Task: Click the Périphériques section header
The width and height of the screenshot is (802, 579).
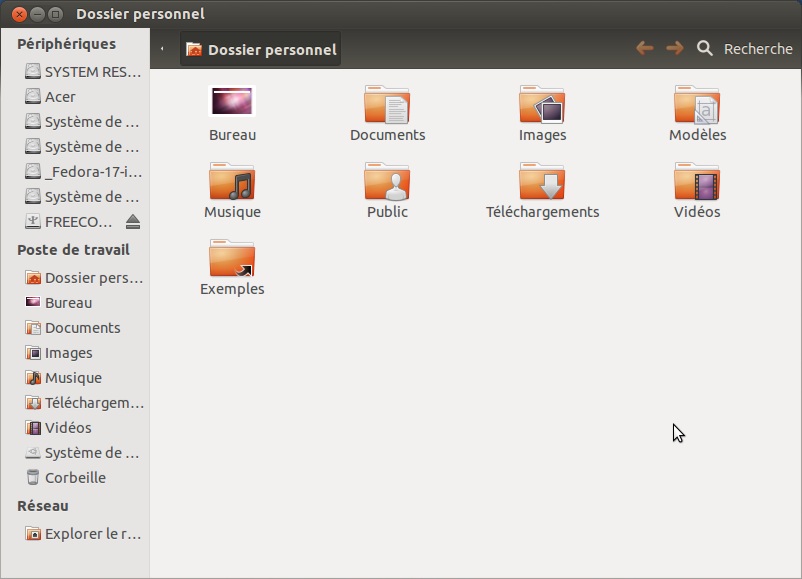Action: click(66, 44)
